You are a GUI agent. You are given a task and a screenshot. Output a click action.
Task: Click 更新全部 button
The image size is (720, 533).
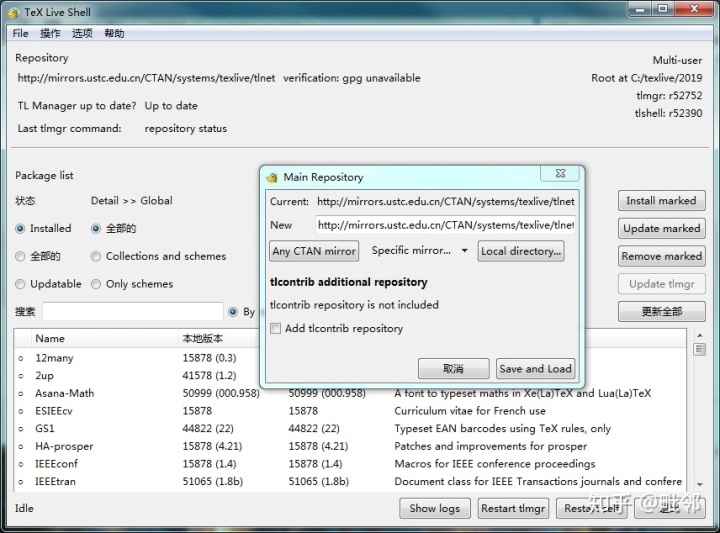(661, 312)
